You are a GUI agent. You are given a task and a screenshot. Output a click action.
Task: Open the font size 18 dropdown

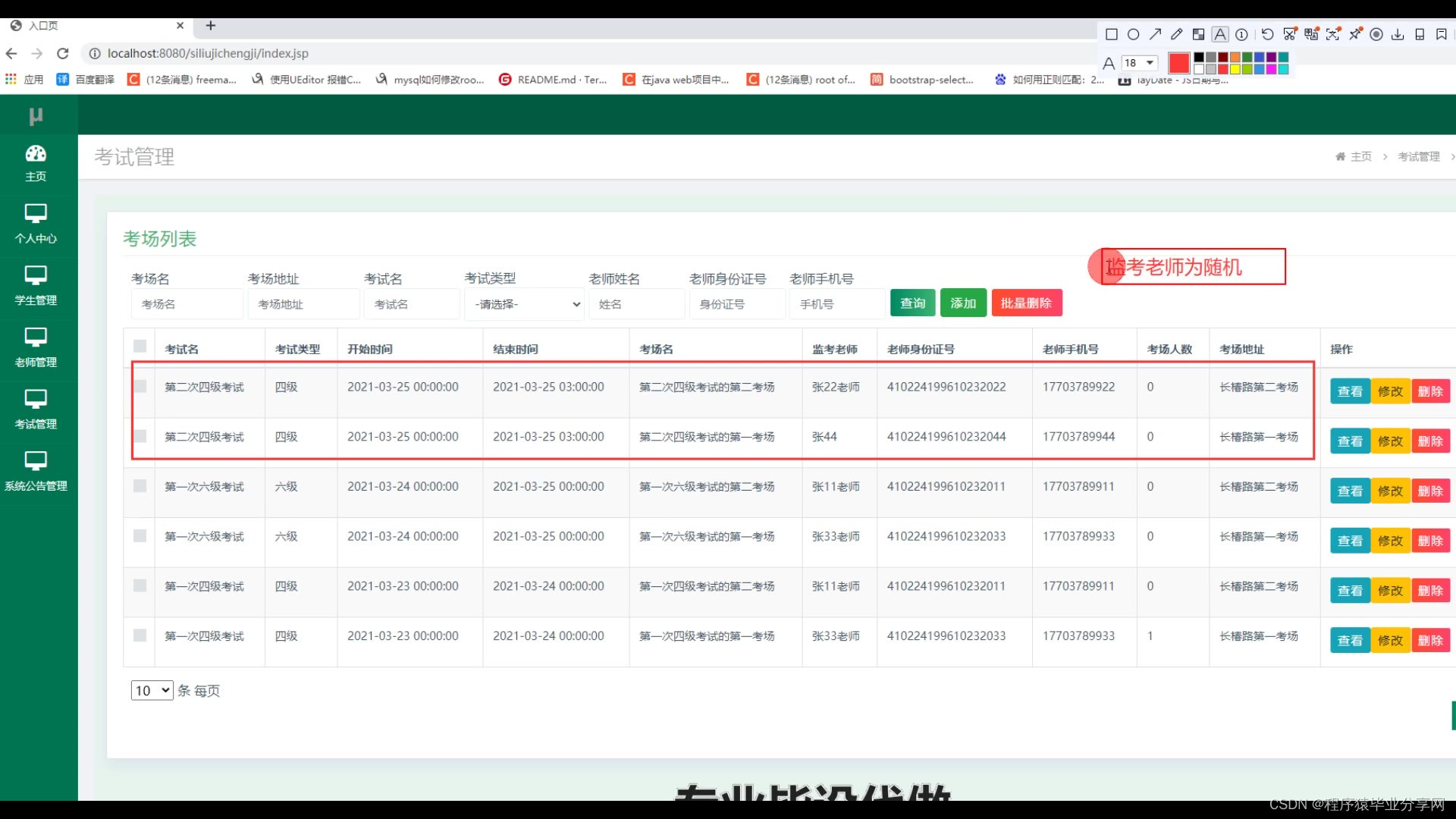(1140, 63)
